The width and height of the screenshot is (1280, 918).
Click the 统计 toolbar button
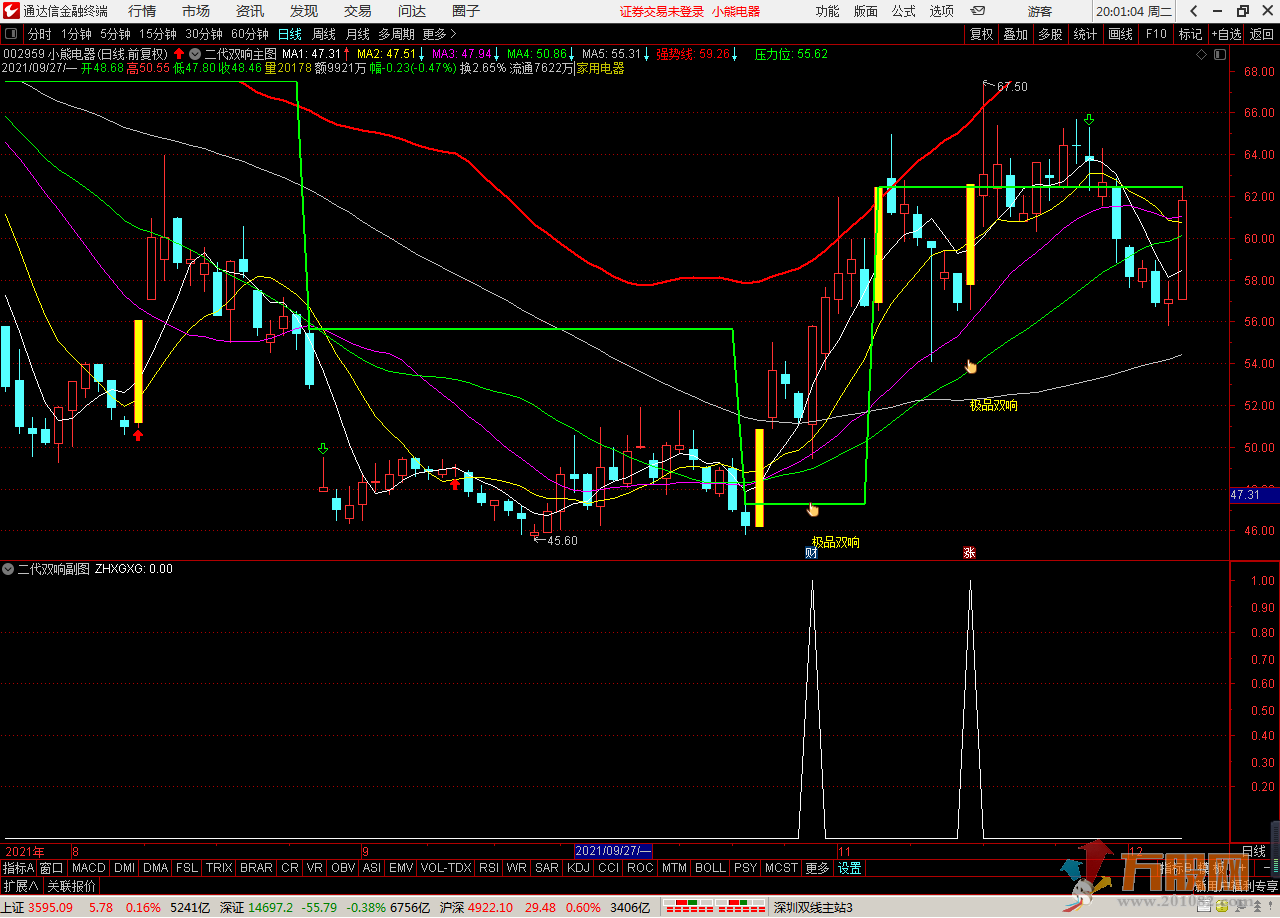pyautogui.click(x=1085, y=34)
